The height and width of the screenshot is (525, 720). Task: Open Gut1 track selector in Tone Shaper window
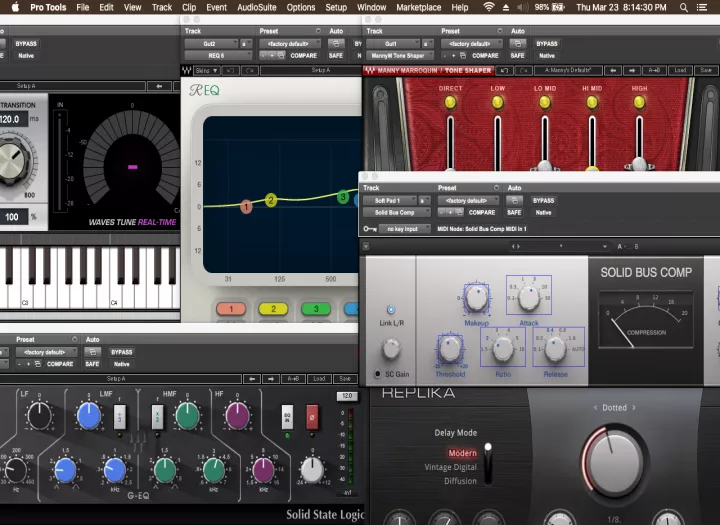coord(393,44)
